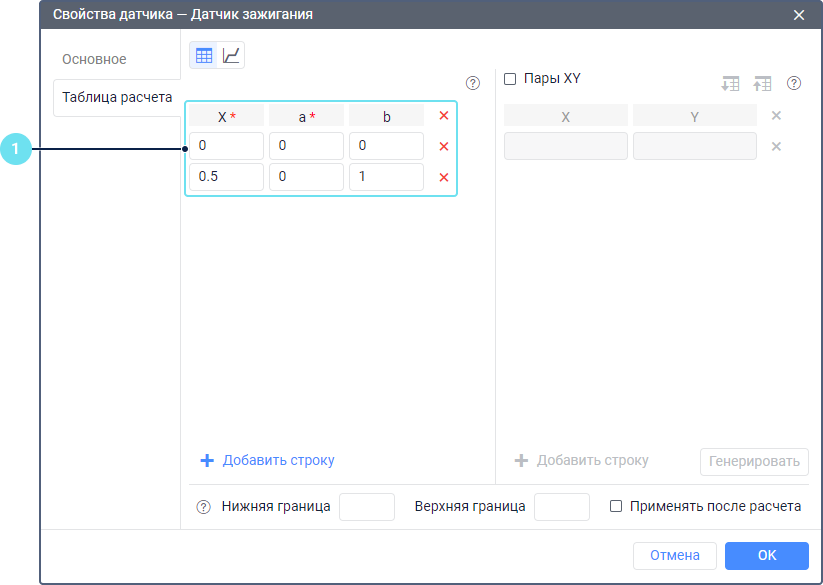This screenshot has height=585, width=823.
Task: Click the Отмена button
Action: coord(674,555)
